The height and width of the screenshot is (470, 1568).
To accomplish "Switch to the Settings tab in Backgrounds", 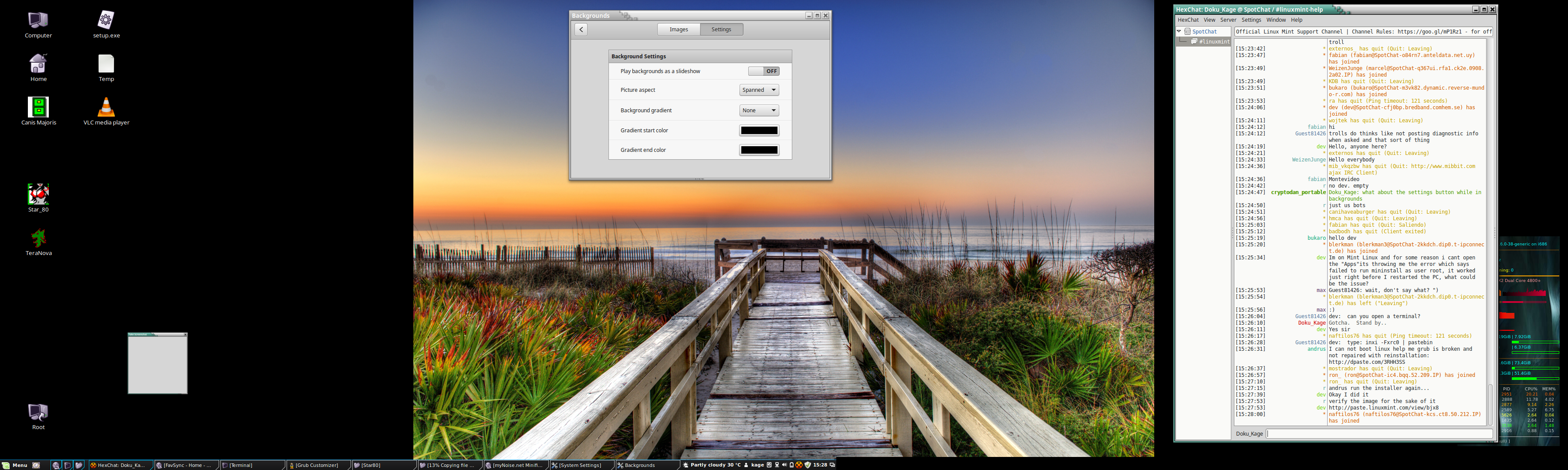I will coord(721,29).
